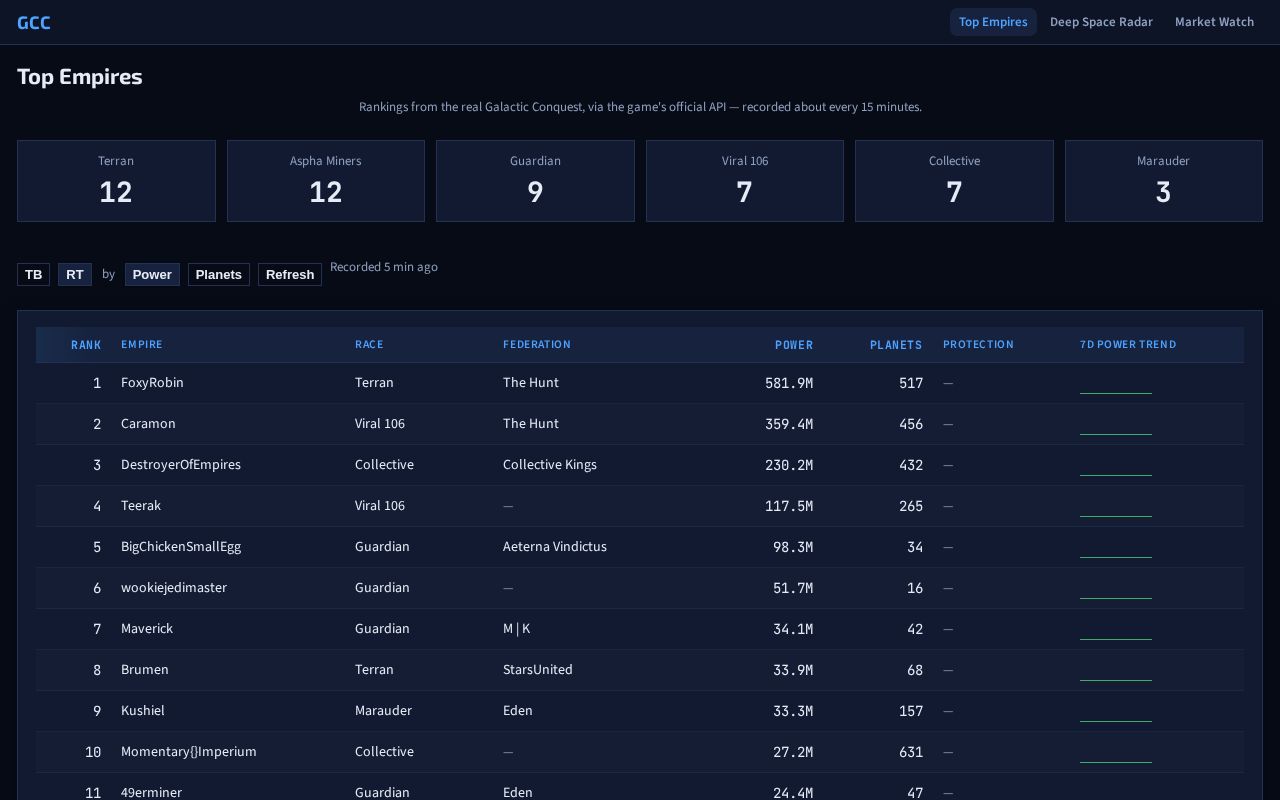
Task: Click the Momentary{}Imperium empire name
Action: point(189,752)
